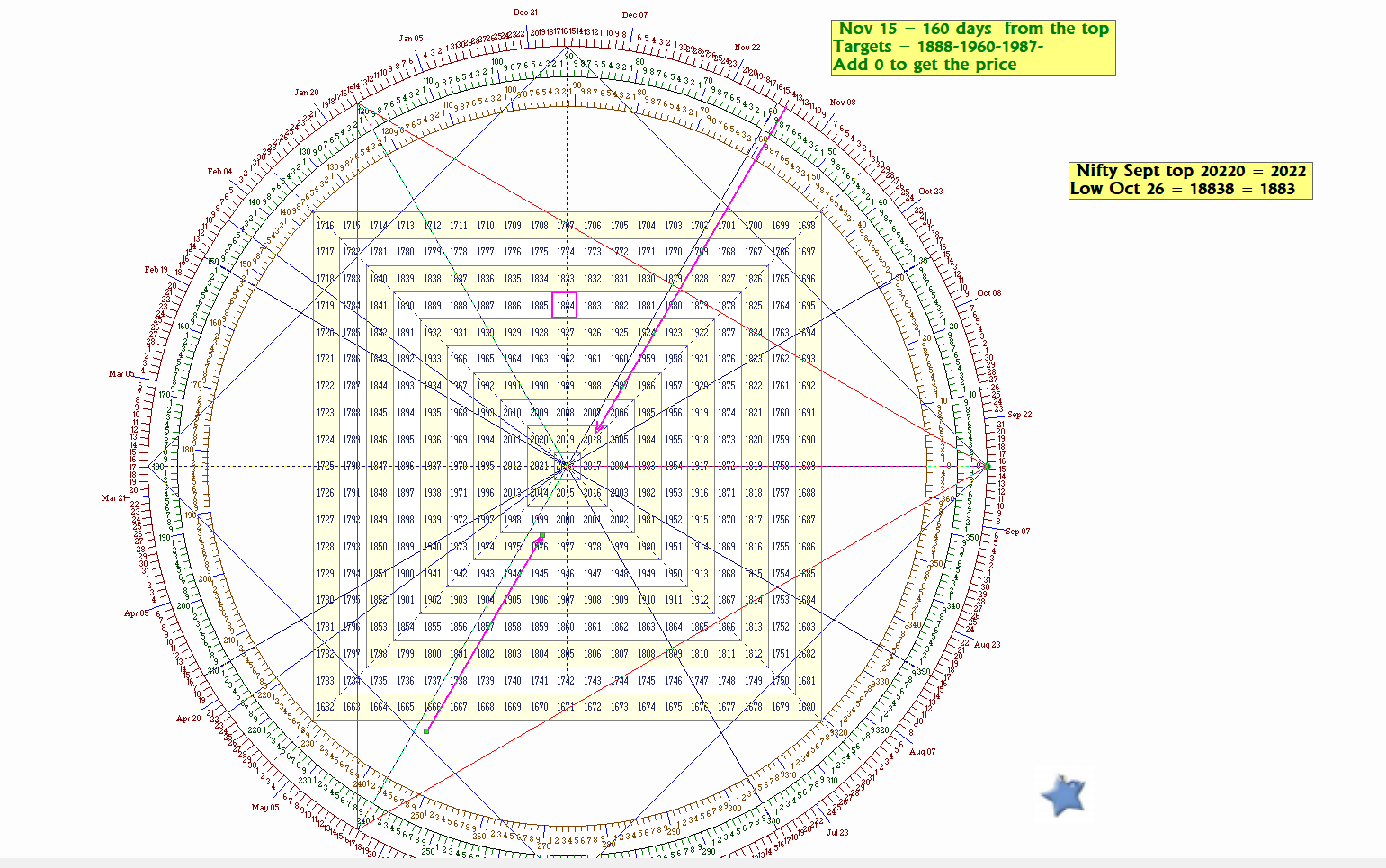The image size is (1386, 868).
Task: Click the May 05 date label
Action: tap(265, 808)
